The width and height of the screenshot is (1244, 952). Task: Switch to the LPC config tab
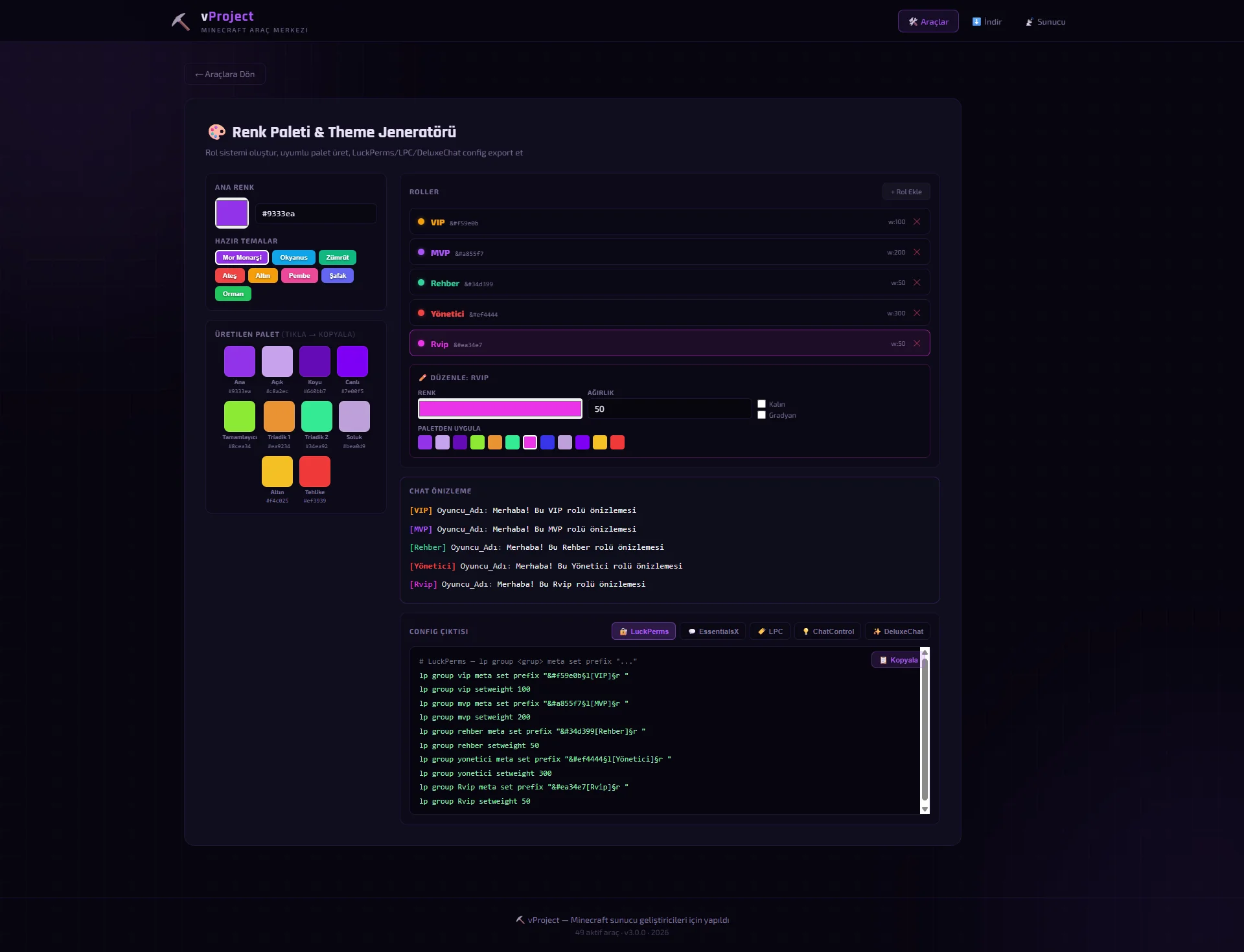770,631
